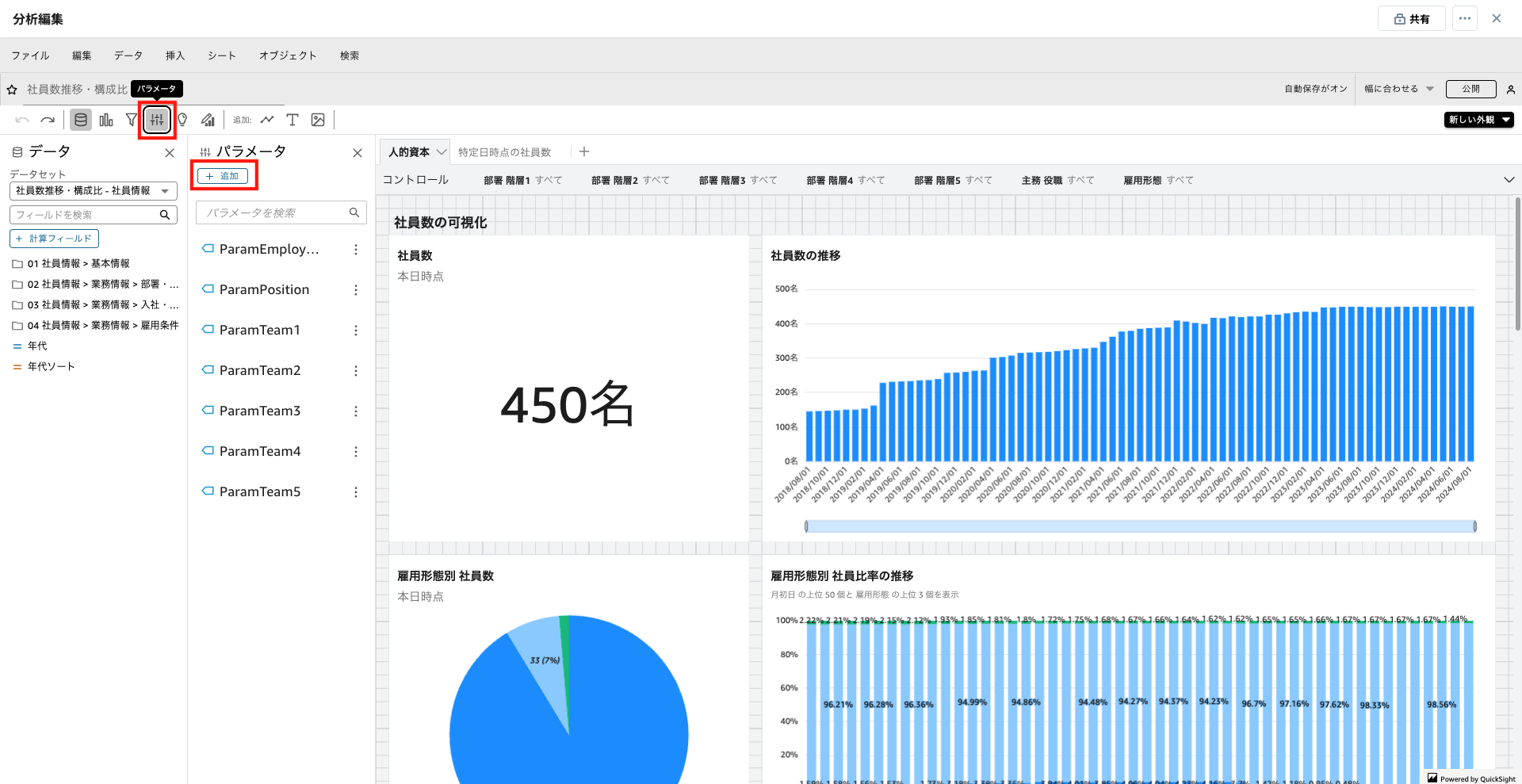Click the redo arrow icon
This screenshot has width=1522, height=784.
pyautogui.click(x=48, y=120)
